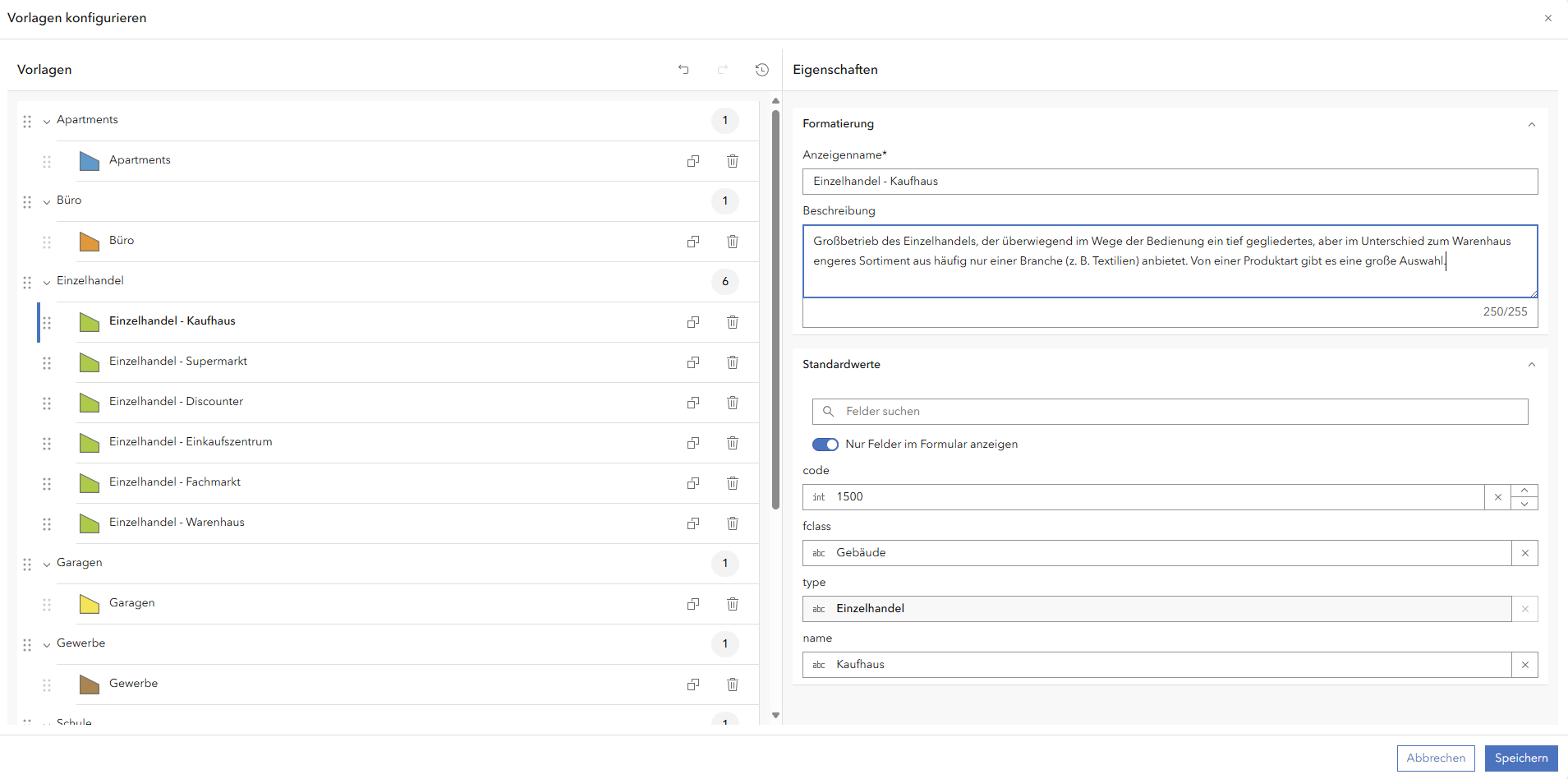Delete the Apartments template
This screenshot has width=1568, height=779.
click(733, 161)
